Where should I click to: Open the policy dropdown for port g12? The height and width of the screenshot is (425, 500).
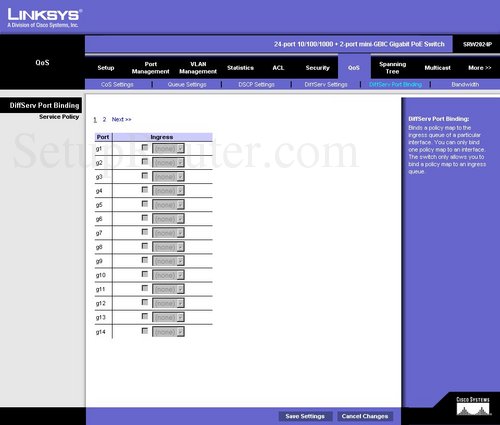click(168, 303)
